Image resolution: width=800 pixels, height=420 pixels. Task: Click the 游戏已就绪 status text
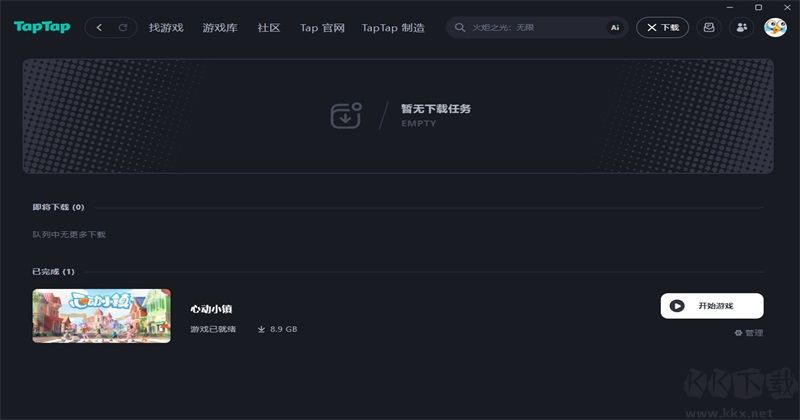pos(213,329)
